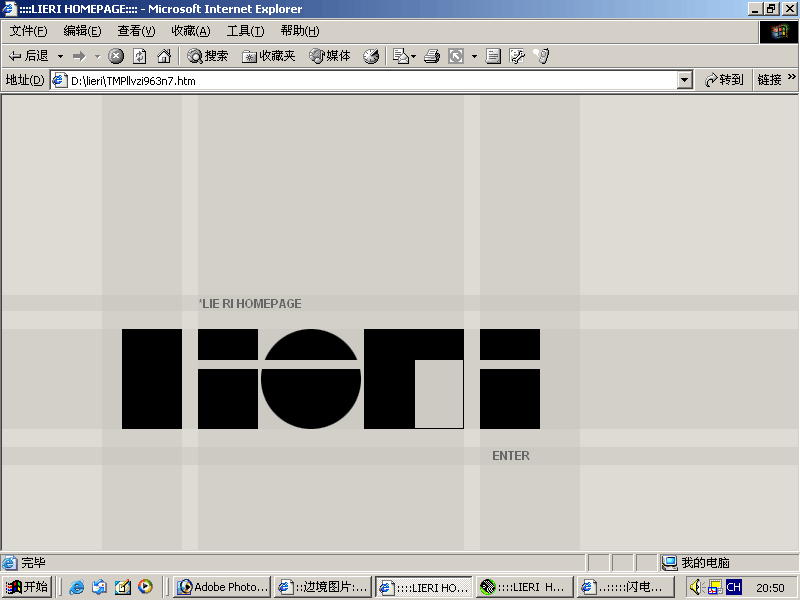Click the address bar URL field
This screenshot has height=600, width=800.
click(370, 80)
